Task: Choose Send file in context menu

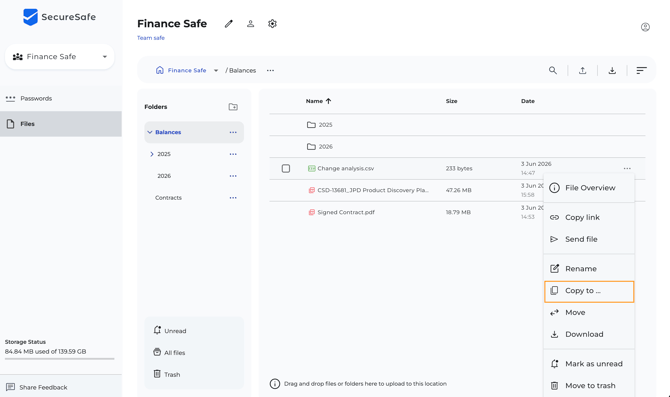Action: click(x=589, y=239)
